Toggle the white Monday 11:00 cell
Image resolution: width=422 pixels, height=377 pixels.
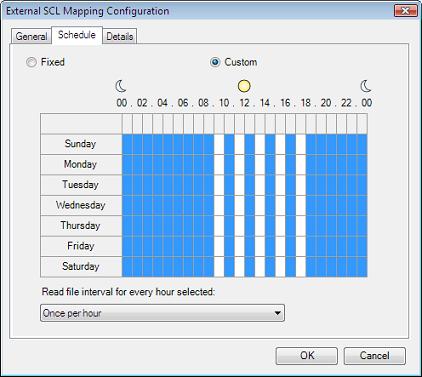(x=239, y=164)
